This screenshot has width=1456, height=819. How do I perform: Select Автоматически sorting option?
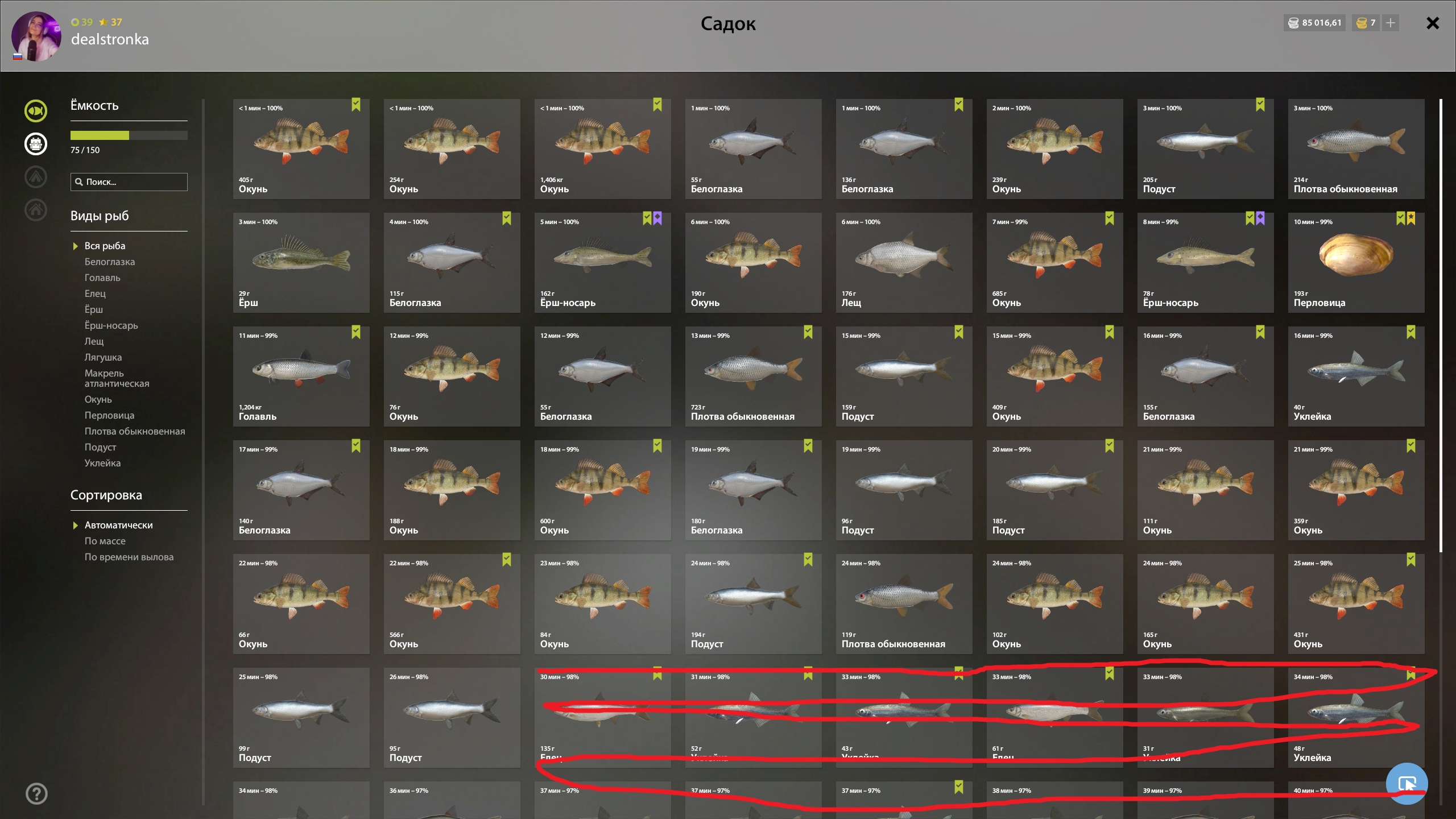[118, 525]
